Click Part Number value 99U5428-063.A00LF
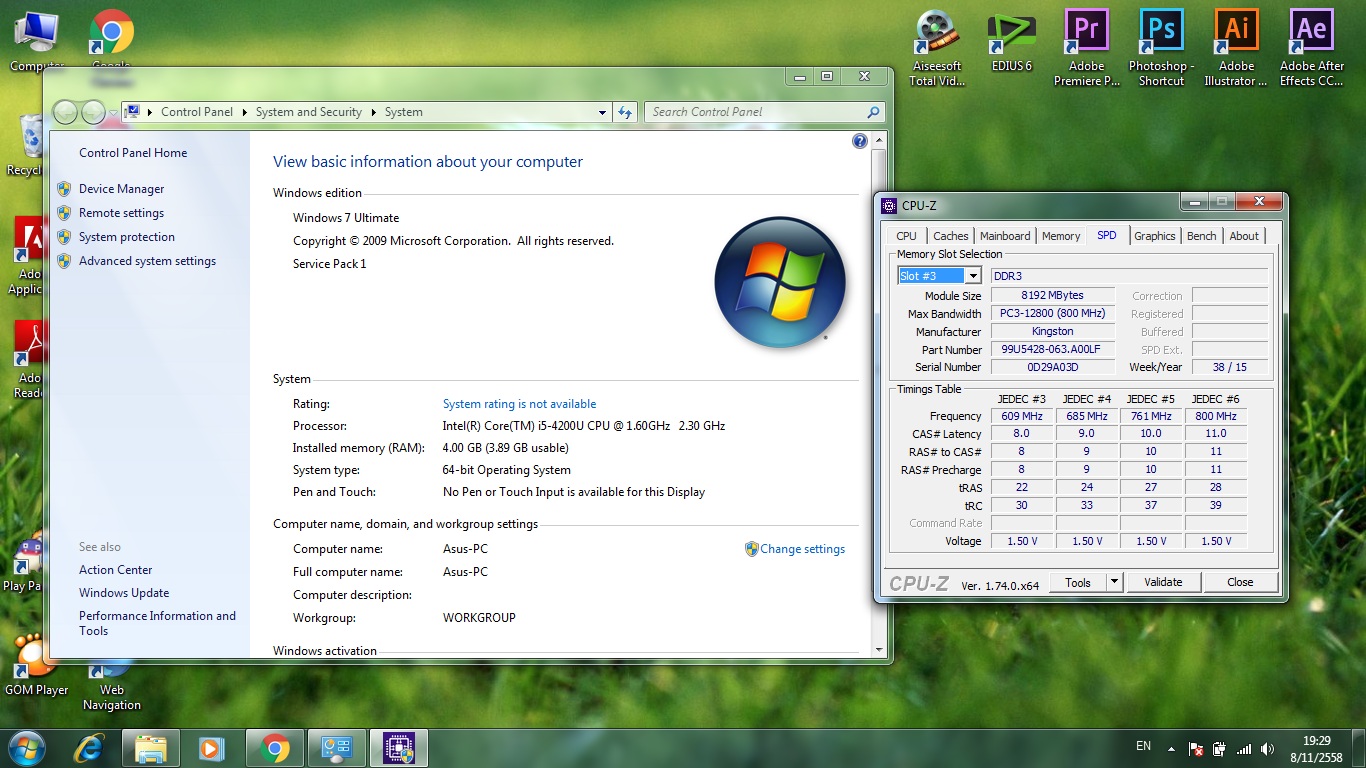The height and width of the screenshot is (768, 1366). 1051,350
